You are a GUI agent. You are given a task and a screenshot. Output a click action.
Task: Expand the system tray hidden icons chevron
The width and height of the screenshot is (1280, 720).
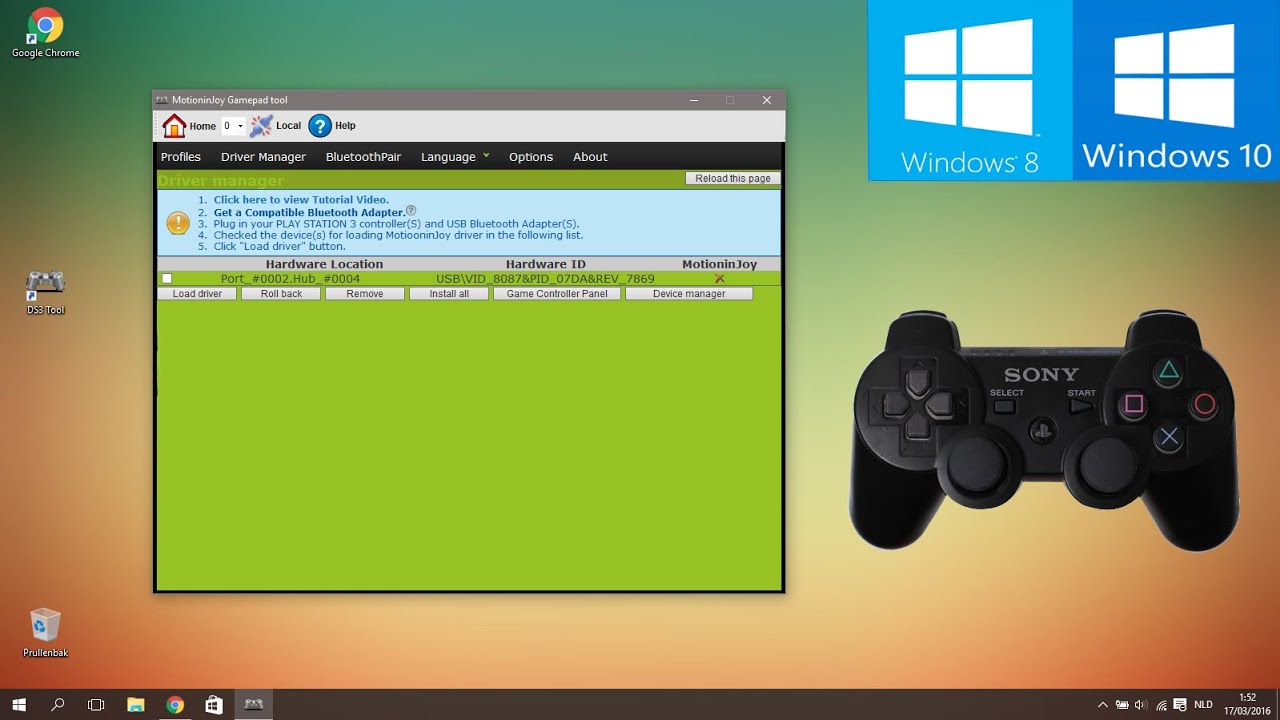pyautogui.click(x=1103, y=704)
